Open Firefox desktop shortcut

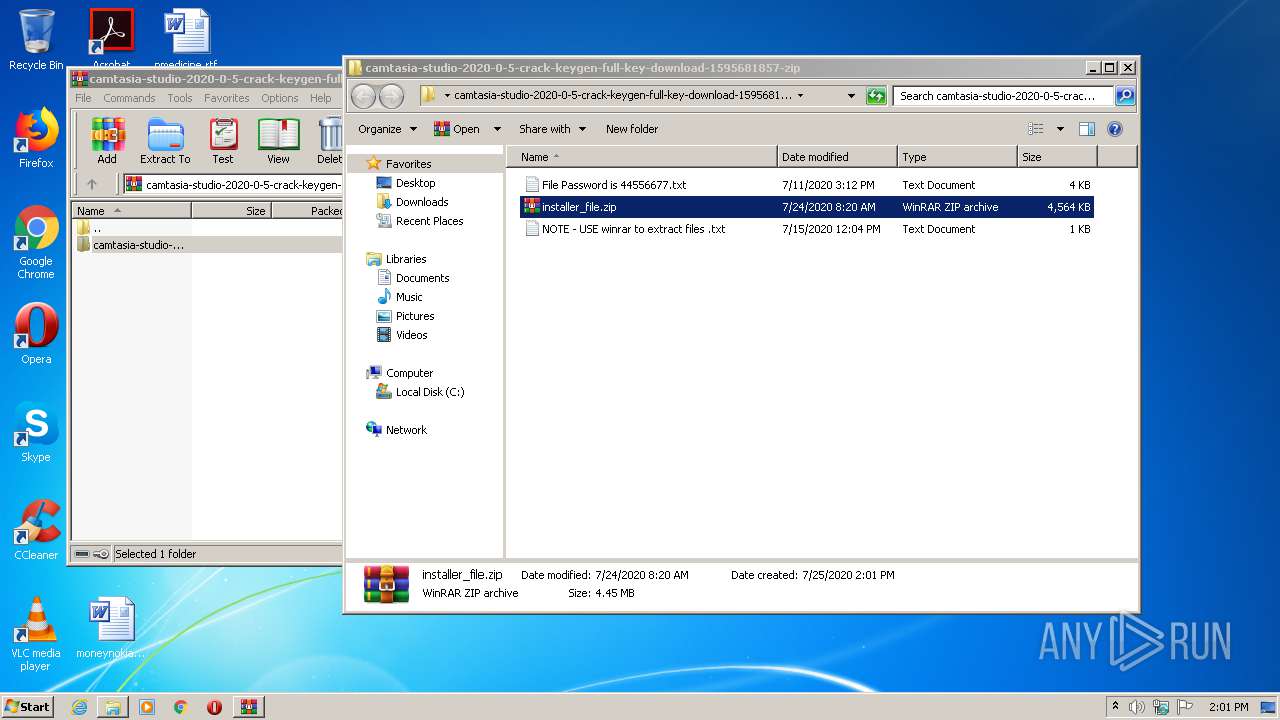(x=36, y=138)
